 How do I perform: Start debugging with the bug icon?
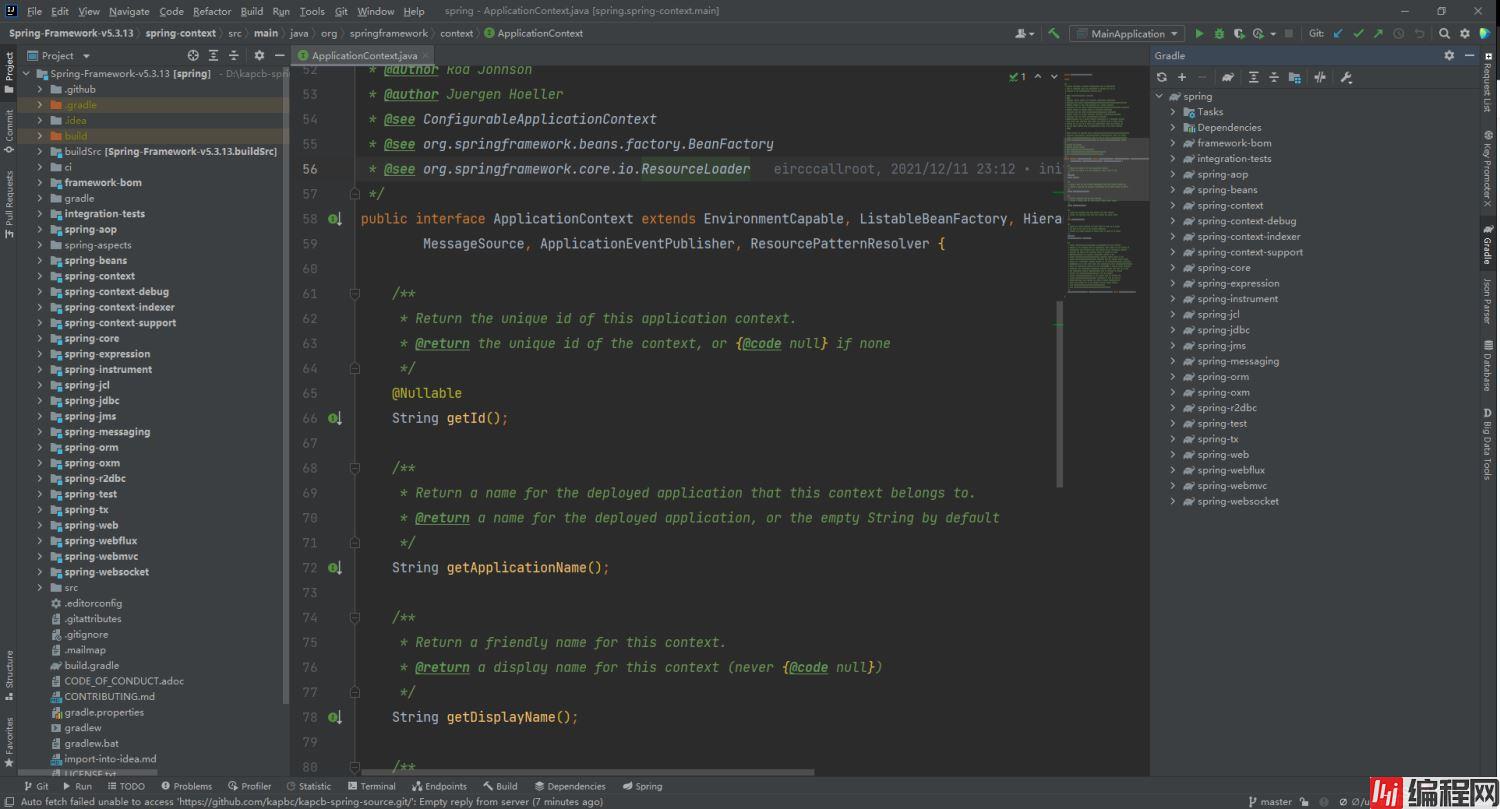pos(1219,33)
